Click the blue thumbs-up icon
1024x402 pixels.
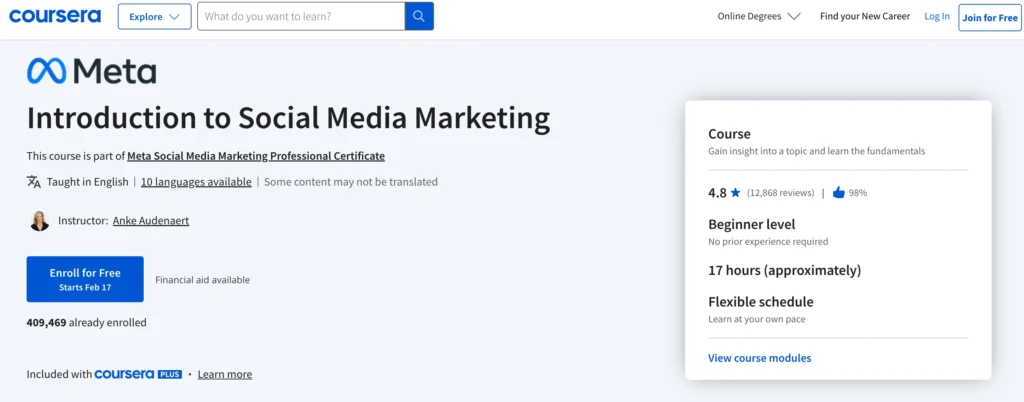point(839,193)
